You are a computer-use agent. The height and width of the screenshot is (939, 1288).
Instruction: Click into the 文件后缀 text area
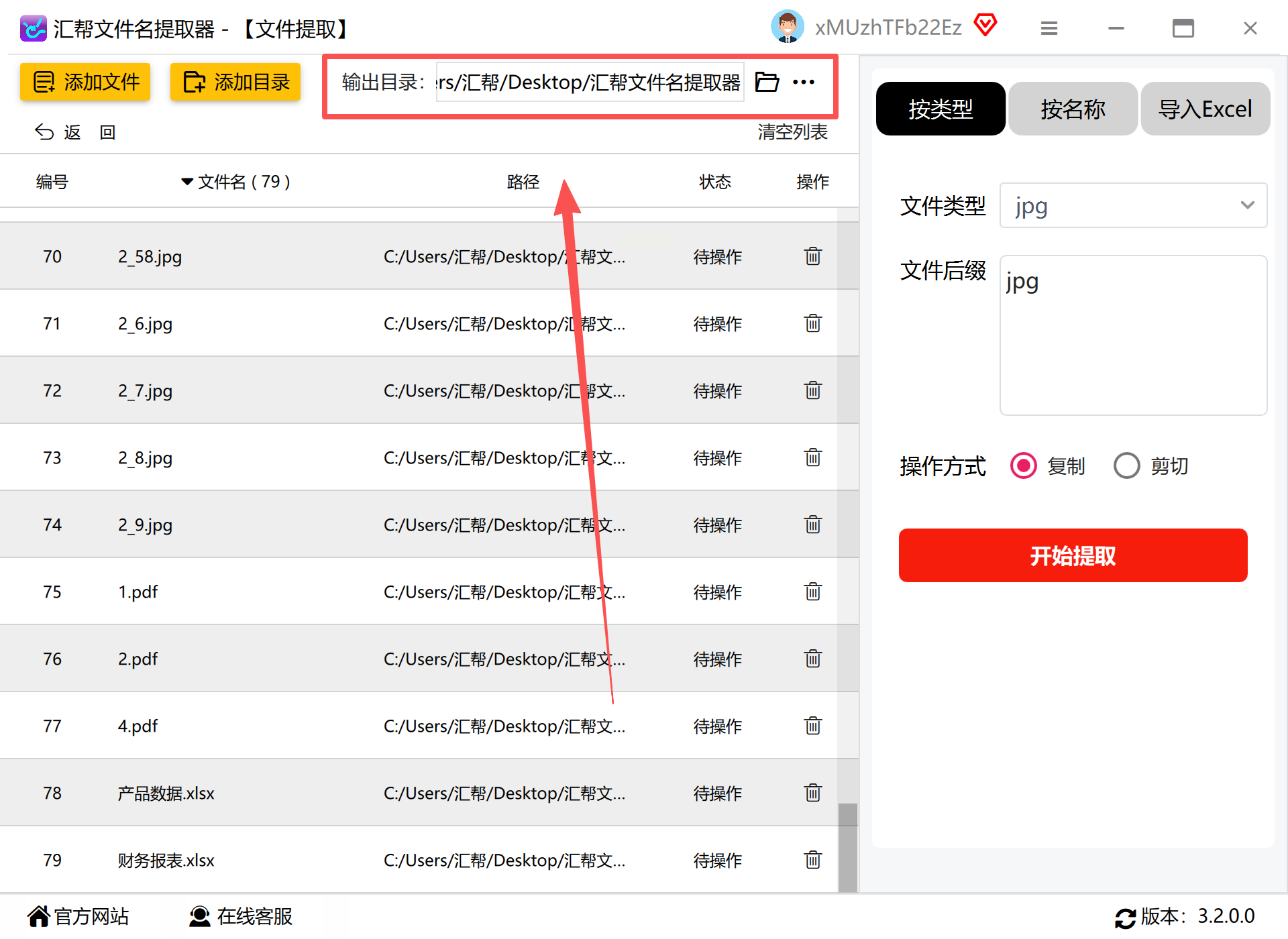[x=1132, y=335]
